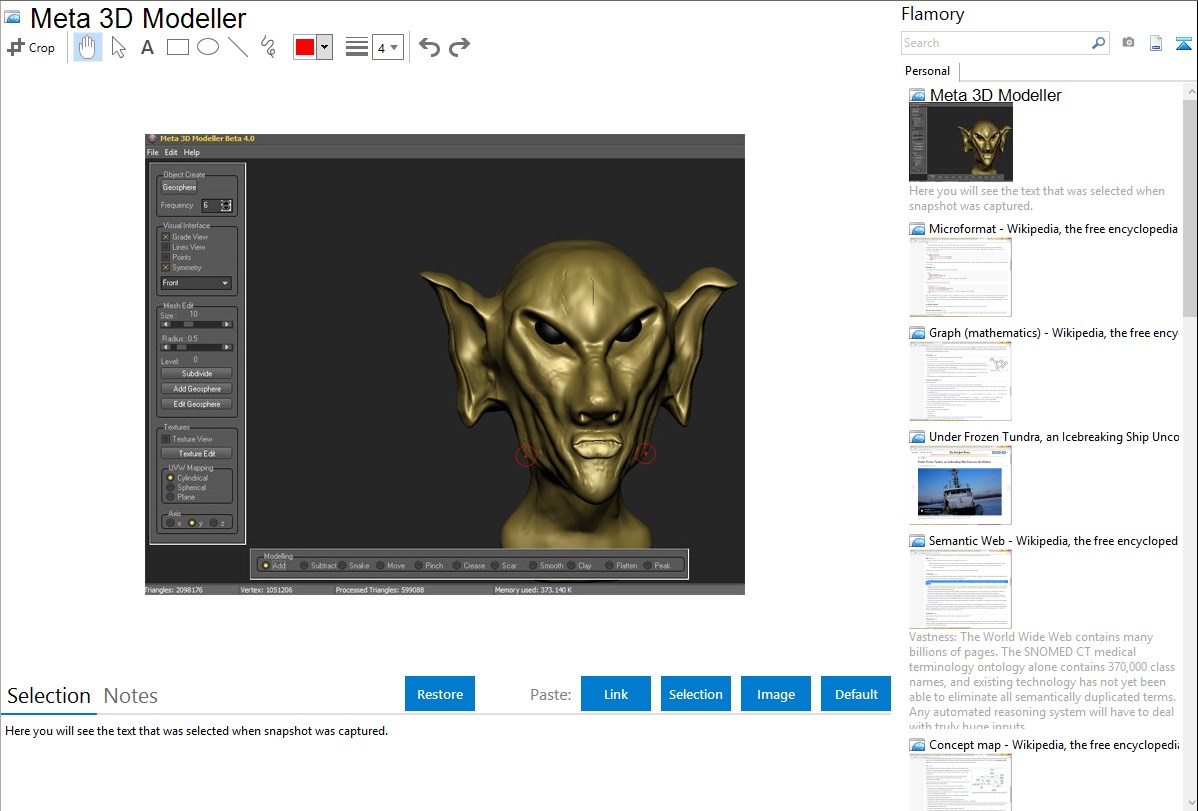Viewport: 1198px width, 811px height.
Task: Select the arrow pointer tool
Action: pyautogui.click(x=118, y=47)
